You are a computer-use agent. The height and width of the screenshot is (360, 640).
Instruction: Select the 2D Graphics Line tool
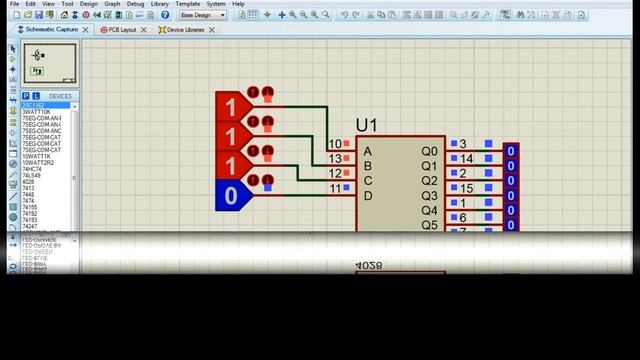coord(13,196)
